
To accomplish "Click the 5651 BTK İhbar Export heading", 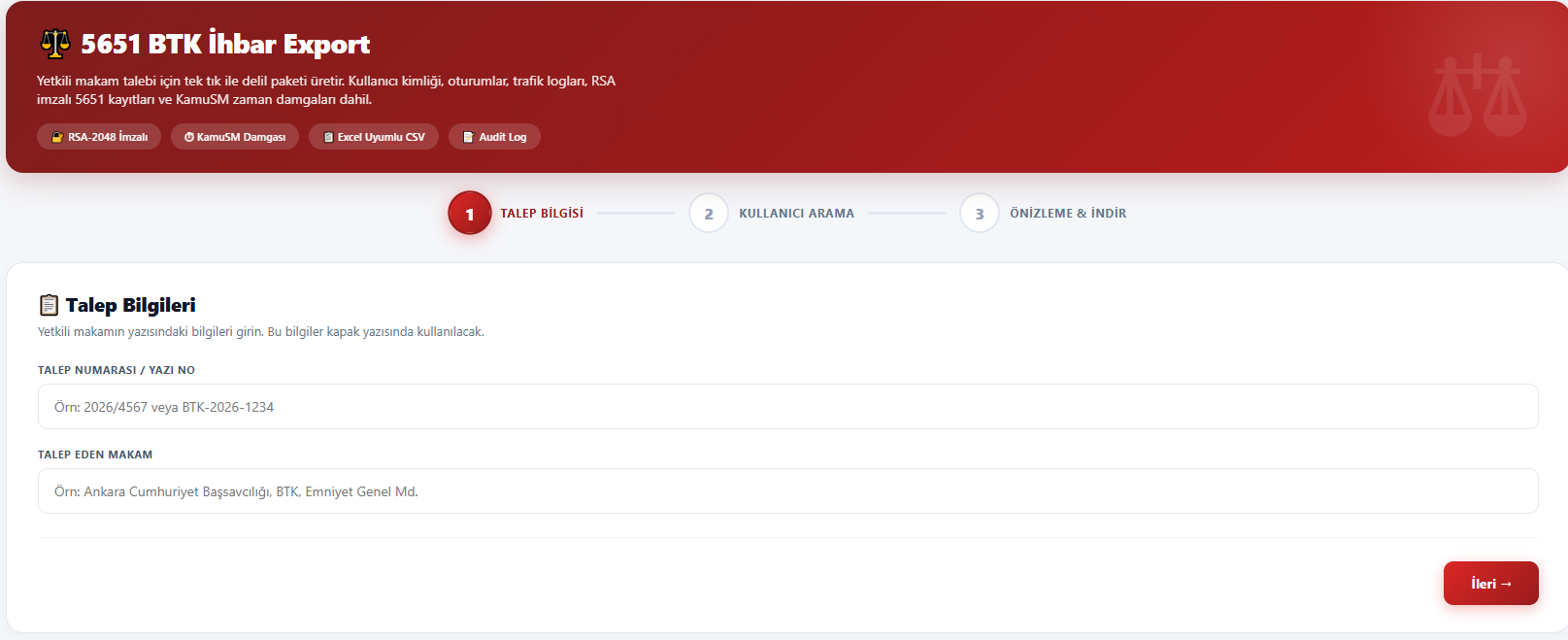I will coord(225,44).
